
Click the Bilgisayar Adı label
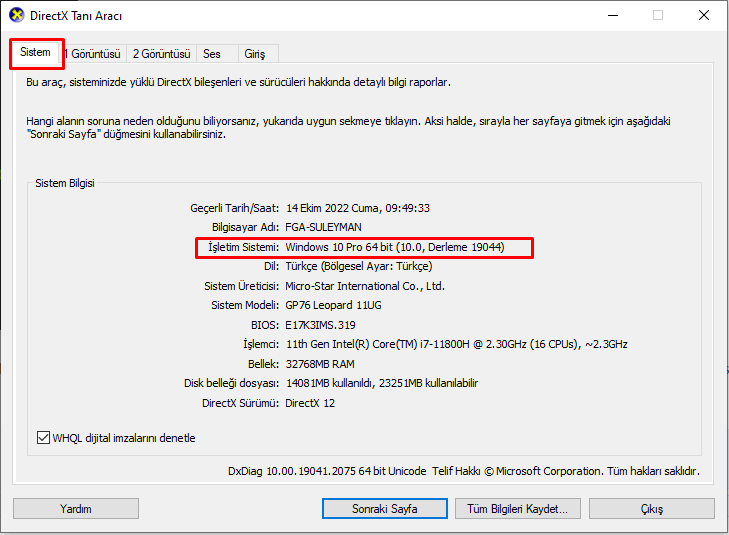click(245, 227)
